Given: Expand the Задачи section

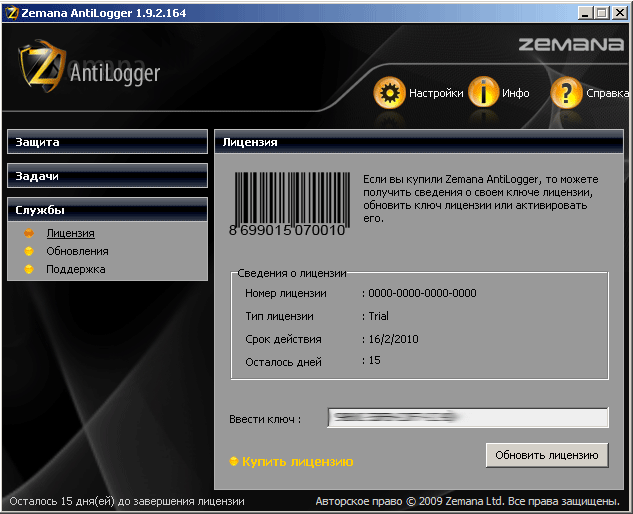Looking at the screenshot, I should click(x=107, y=176).
